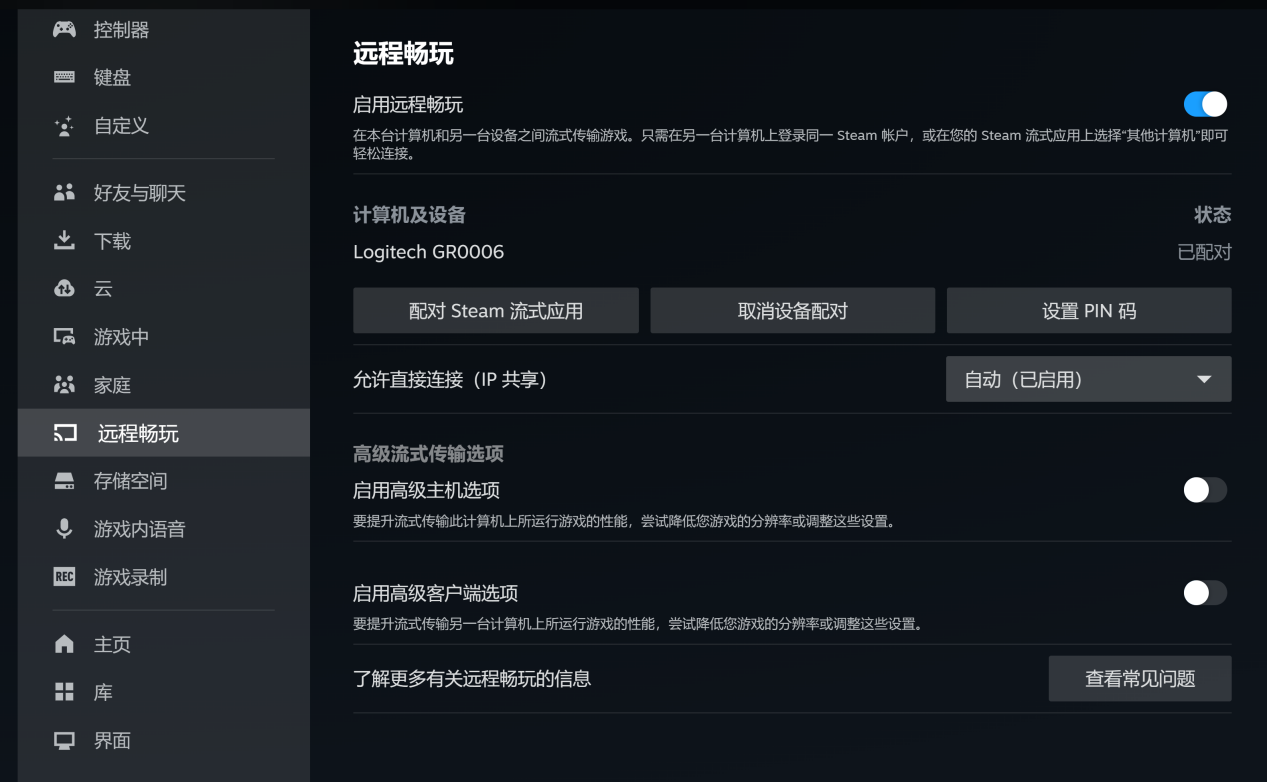Click the 了解更多有关远程畅玩的信息 text
This screenshot has height=782, width=1267.
point(472,679)
